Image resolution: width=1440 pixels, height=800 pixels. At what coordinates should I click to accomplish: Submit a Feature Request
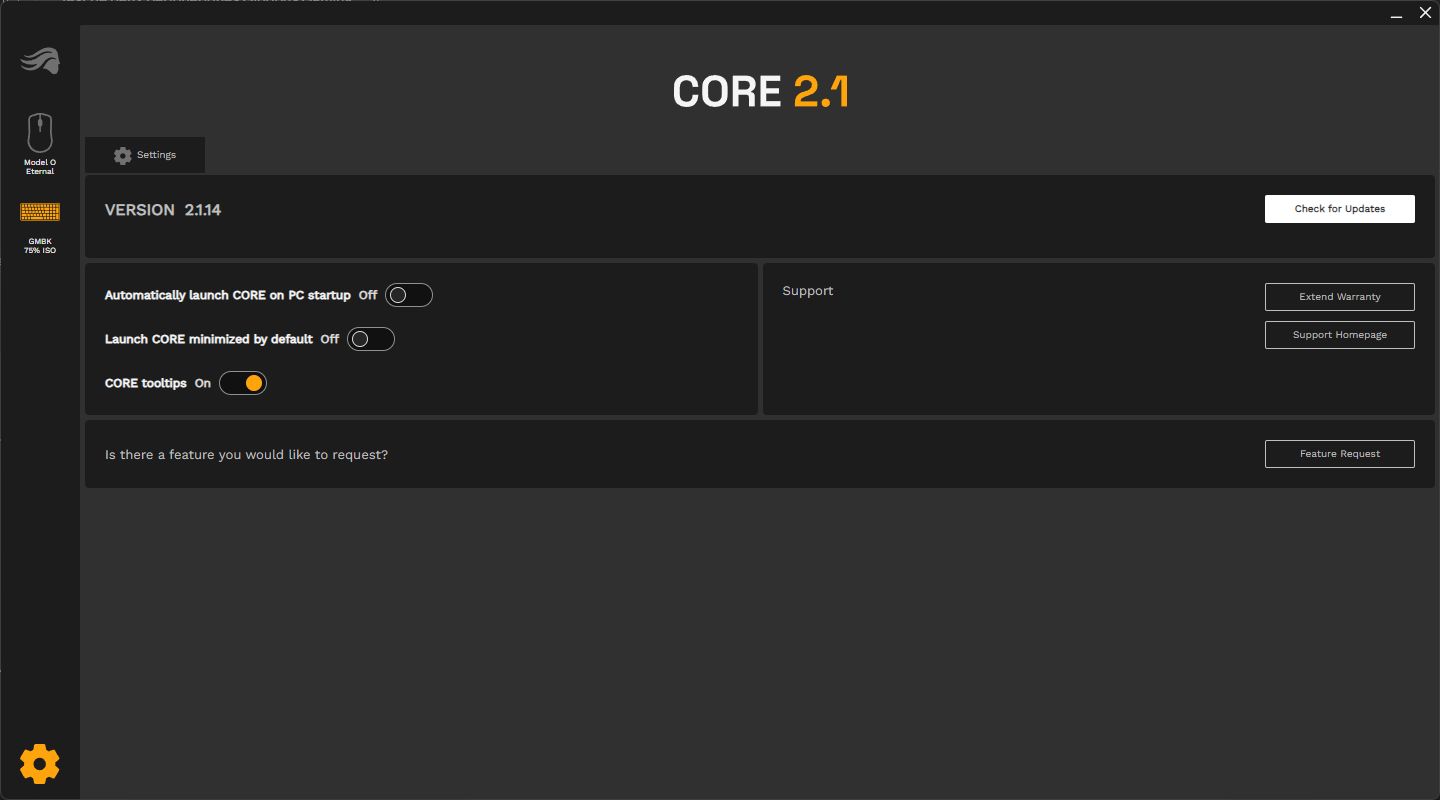coord(1340,454)
